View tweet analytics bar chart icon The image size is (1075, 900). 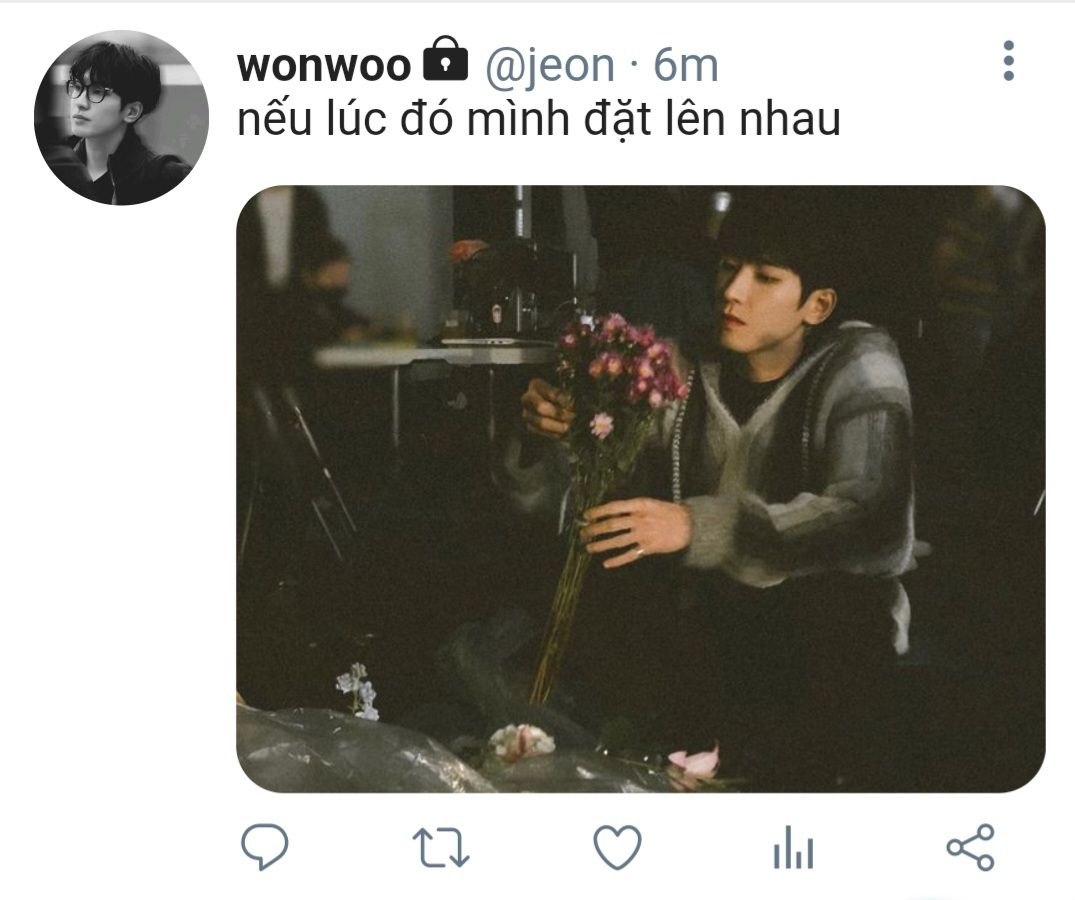(793, 848)
